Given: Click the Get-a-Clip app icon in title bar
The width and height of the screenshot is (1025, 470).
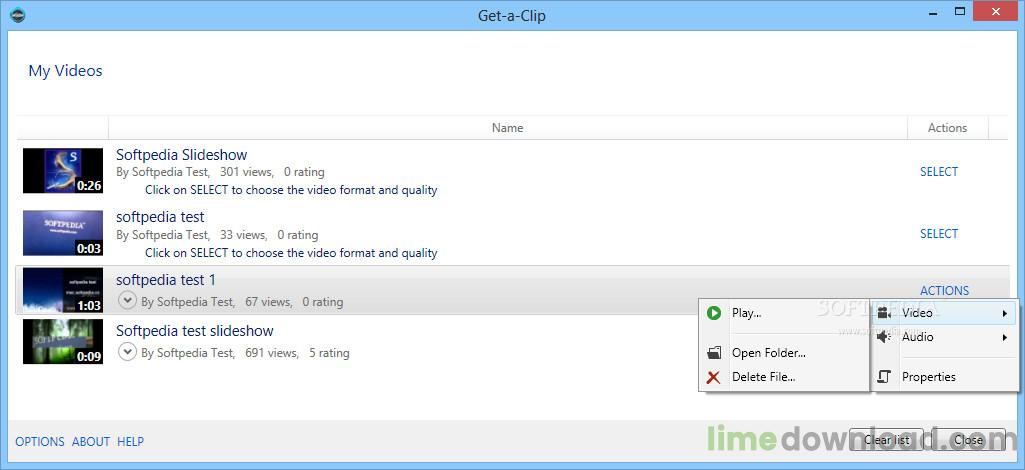Looking at the screenshot, I should (x=18, y=14).
